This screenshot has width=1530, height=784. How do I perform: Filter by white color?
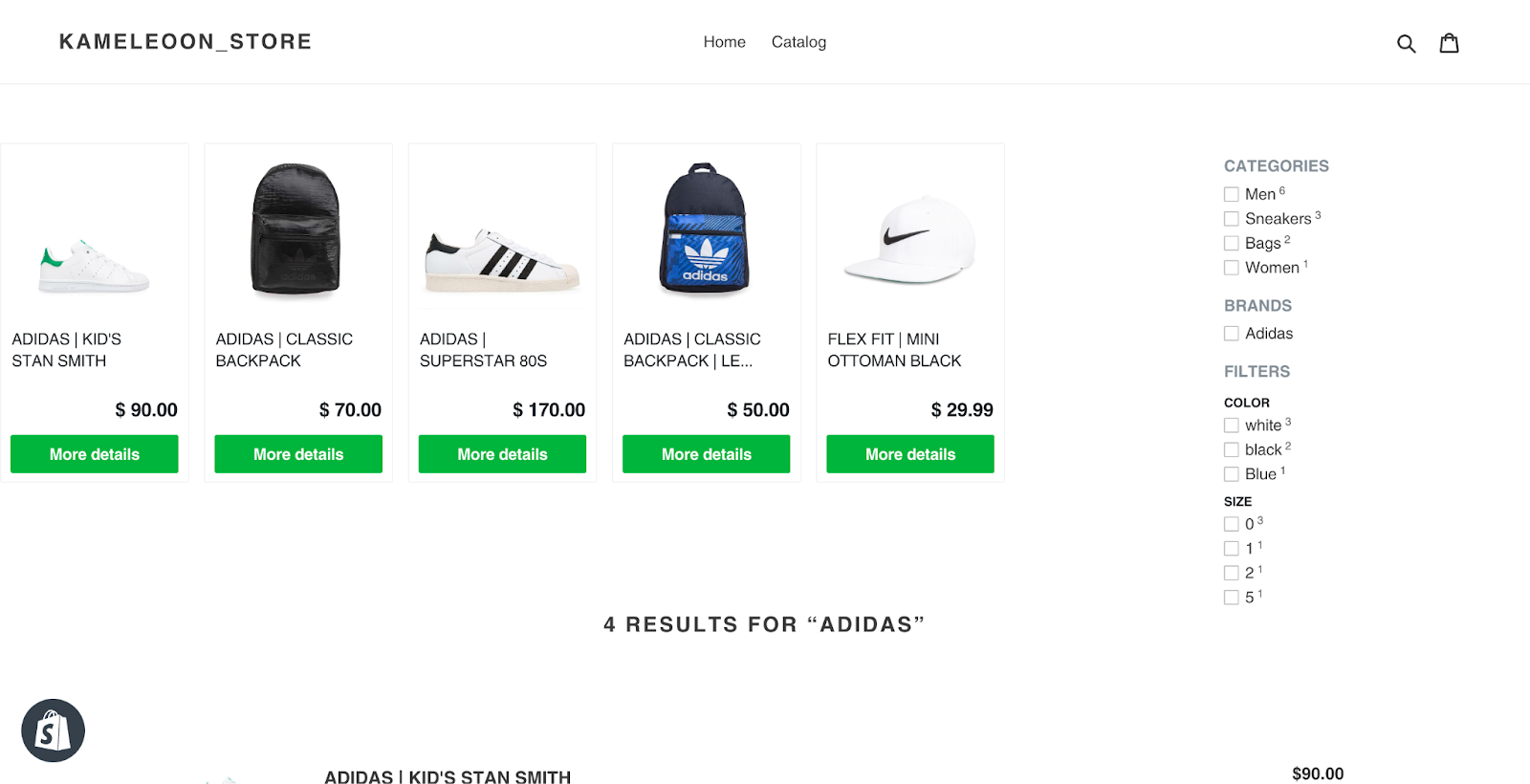(1232, 425)
